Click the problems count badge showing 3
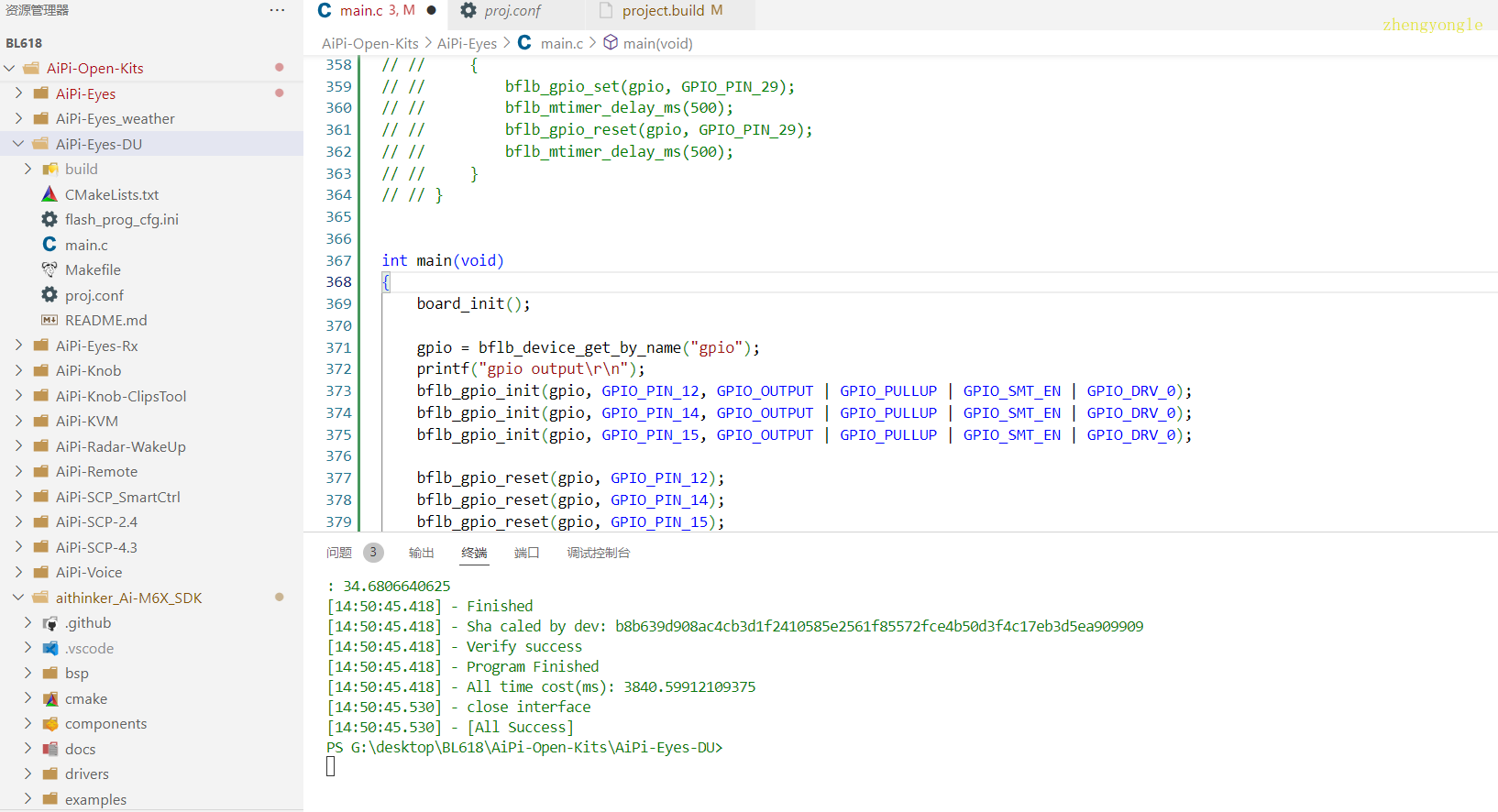Viewport: 1498px width, 812px height. tap(373, 553)
